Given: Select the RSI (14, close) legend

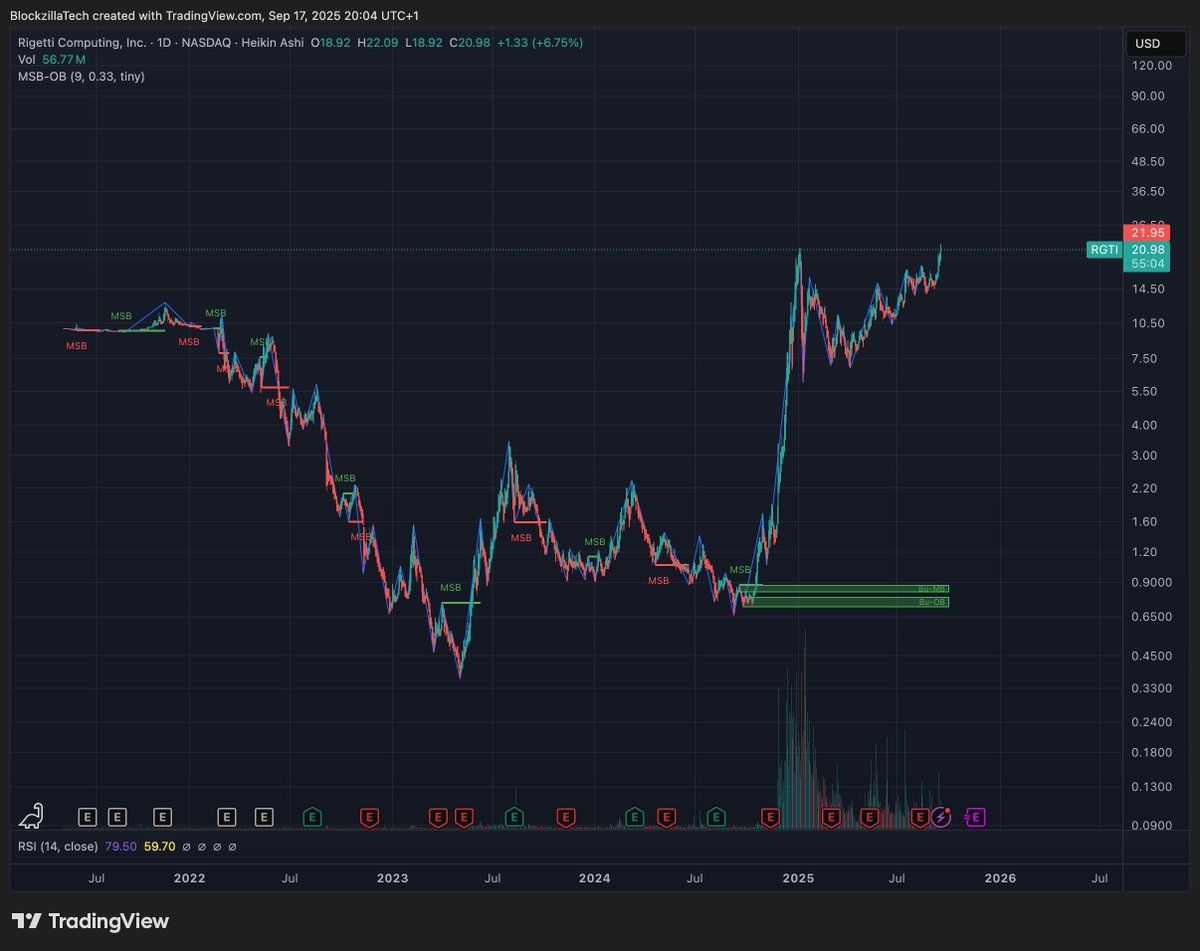Looking at the screenshot, I should (x=58, y=846).
